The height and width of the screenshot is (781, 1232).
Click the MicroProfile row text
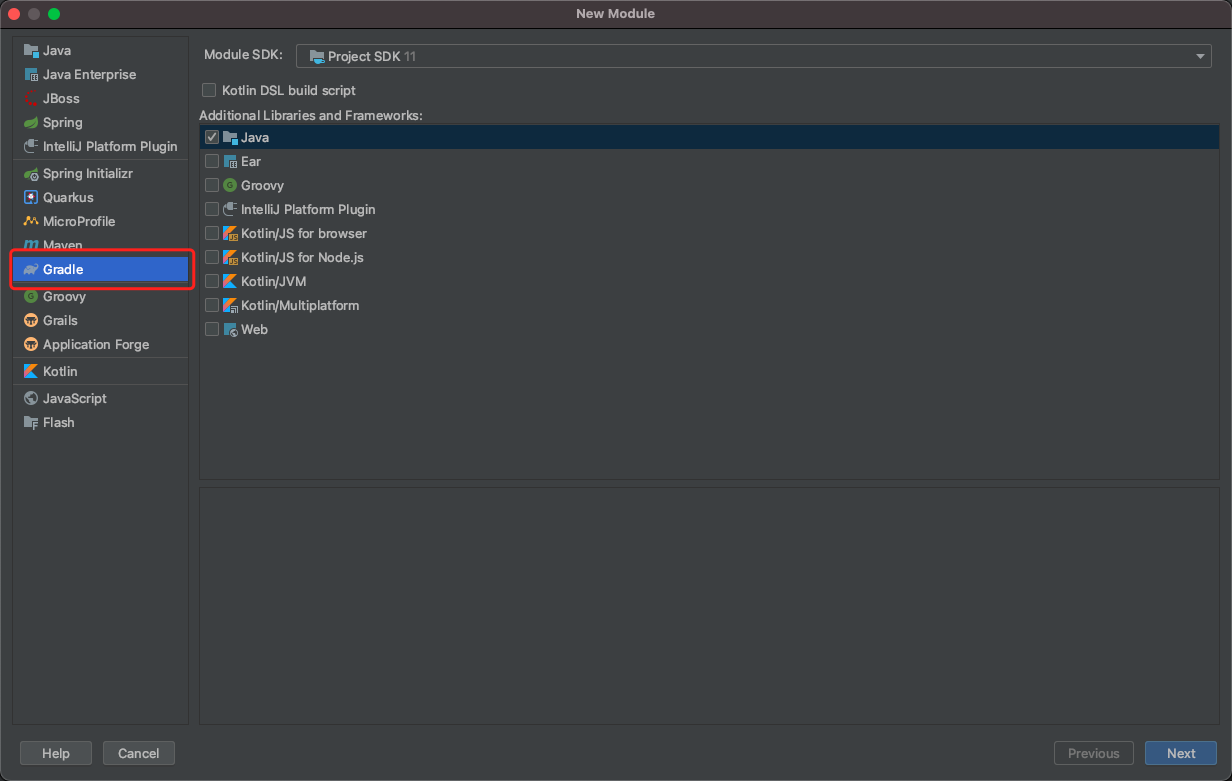point(79,221)
